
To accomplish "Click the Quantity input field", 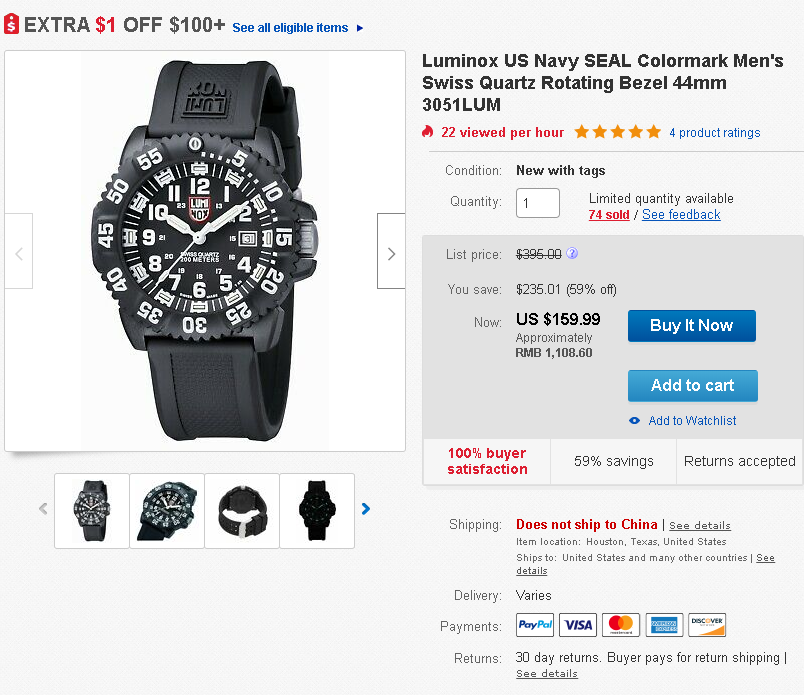I will click(538, 203).
